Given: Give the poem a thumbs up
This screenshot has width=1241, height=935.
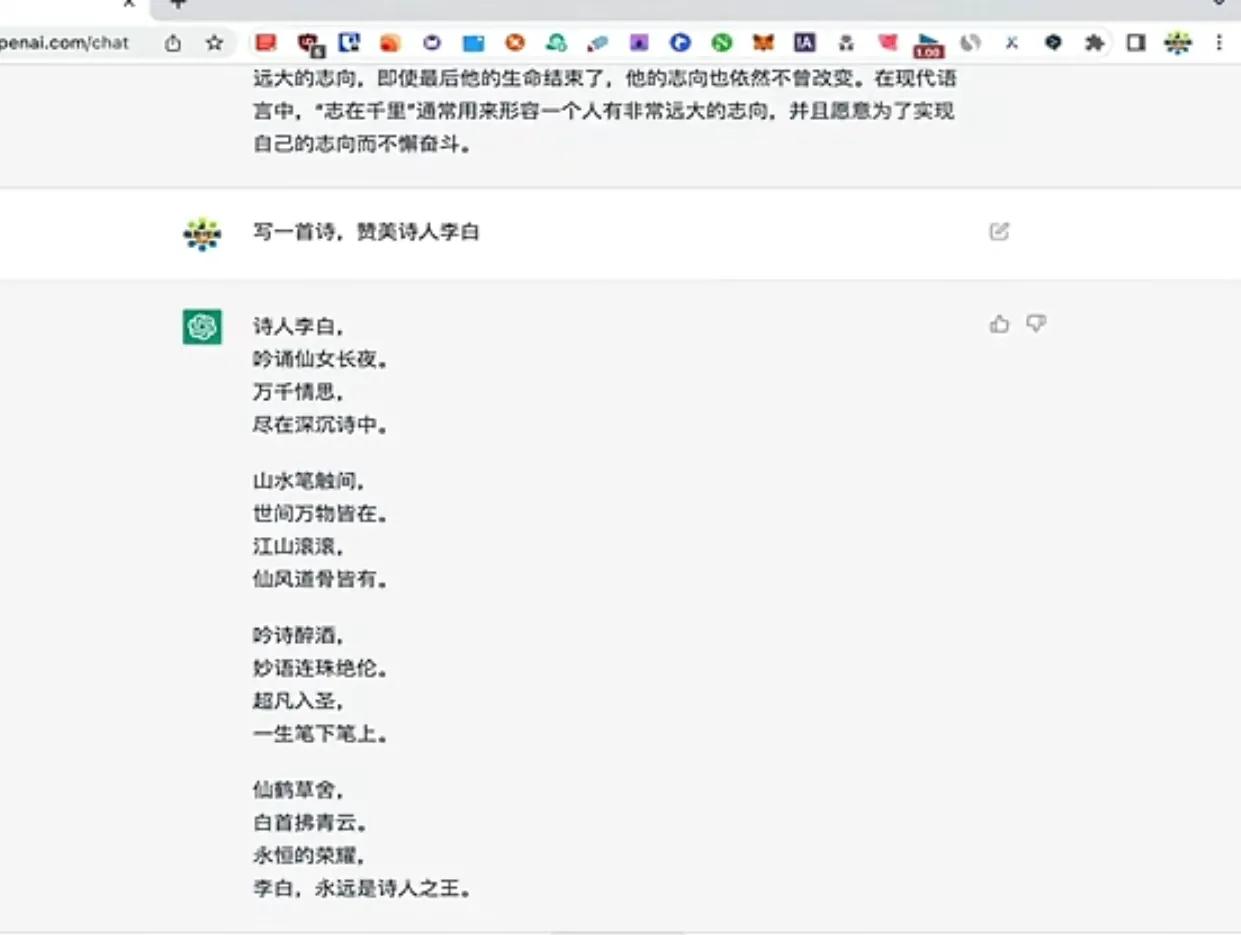Looking at the screenshot, I should pyautogui.click(x=998, y=323).
